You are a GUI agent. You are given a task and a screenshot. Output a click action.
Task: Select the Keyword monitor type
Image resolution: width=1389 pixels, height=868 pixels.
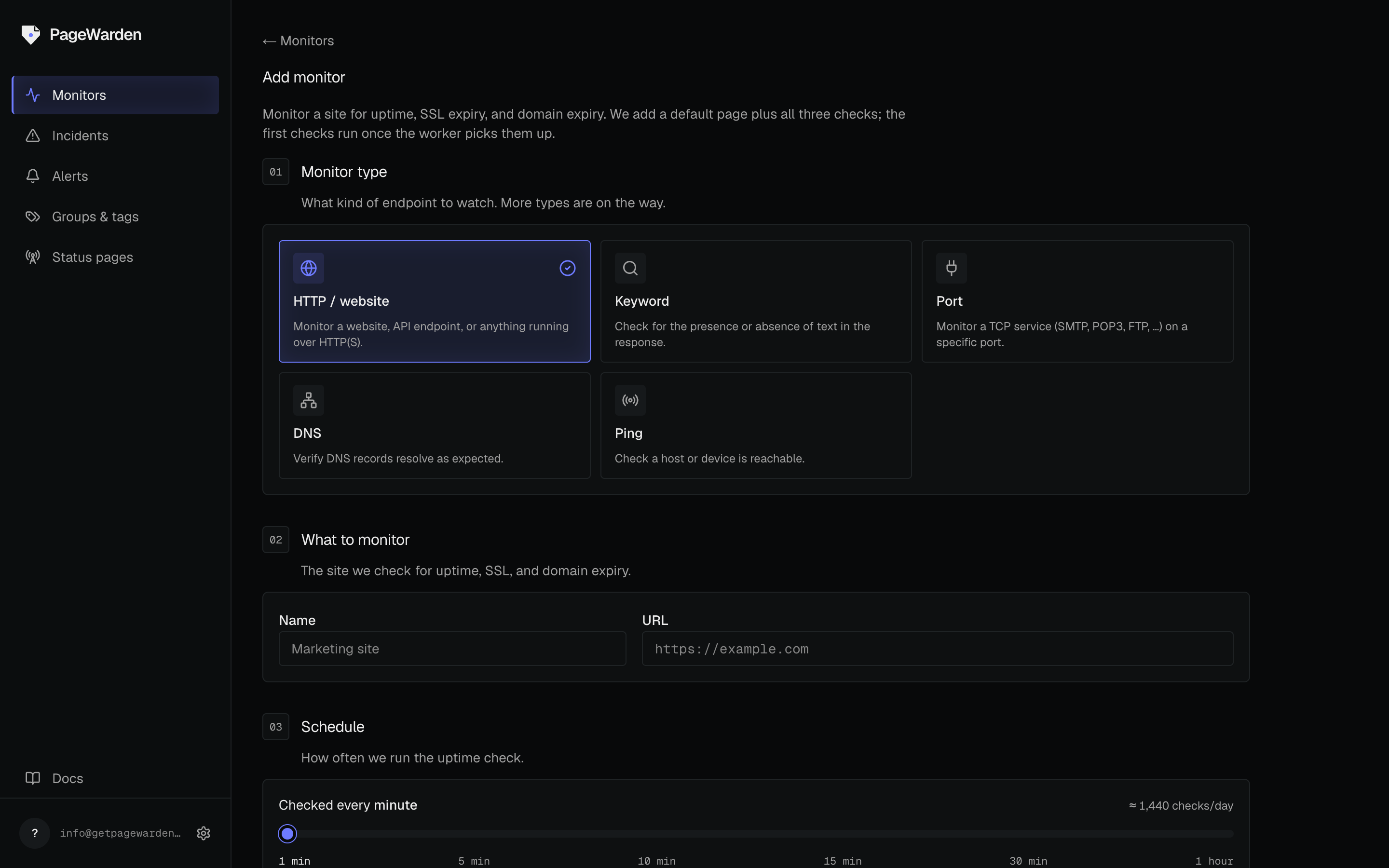pyautogui.click(x=756, y=301)
